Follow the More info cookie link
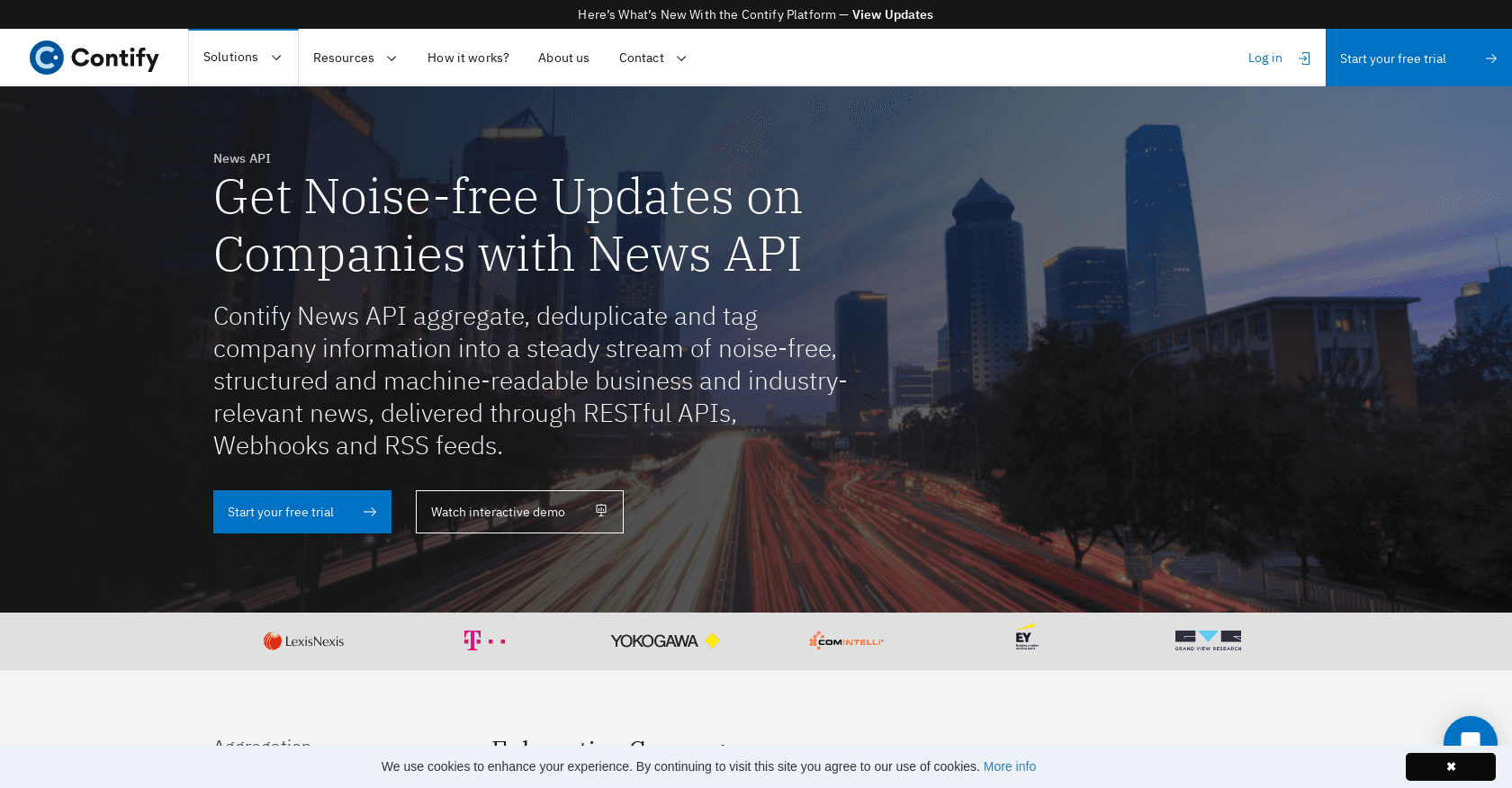Viewport: 1512px width, 788px height. 1009,766
